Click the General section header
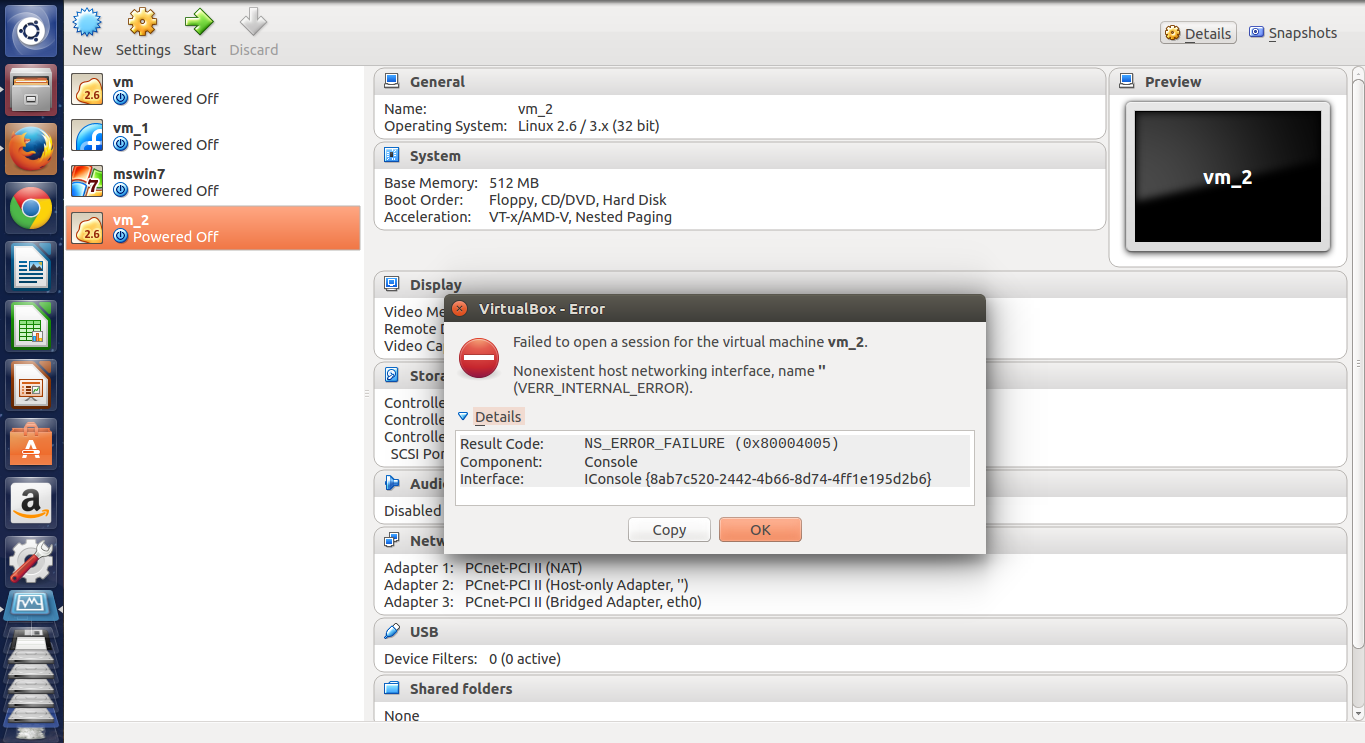 coord(740,82)
